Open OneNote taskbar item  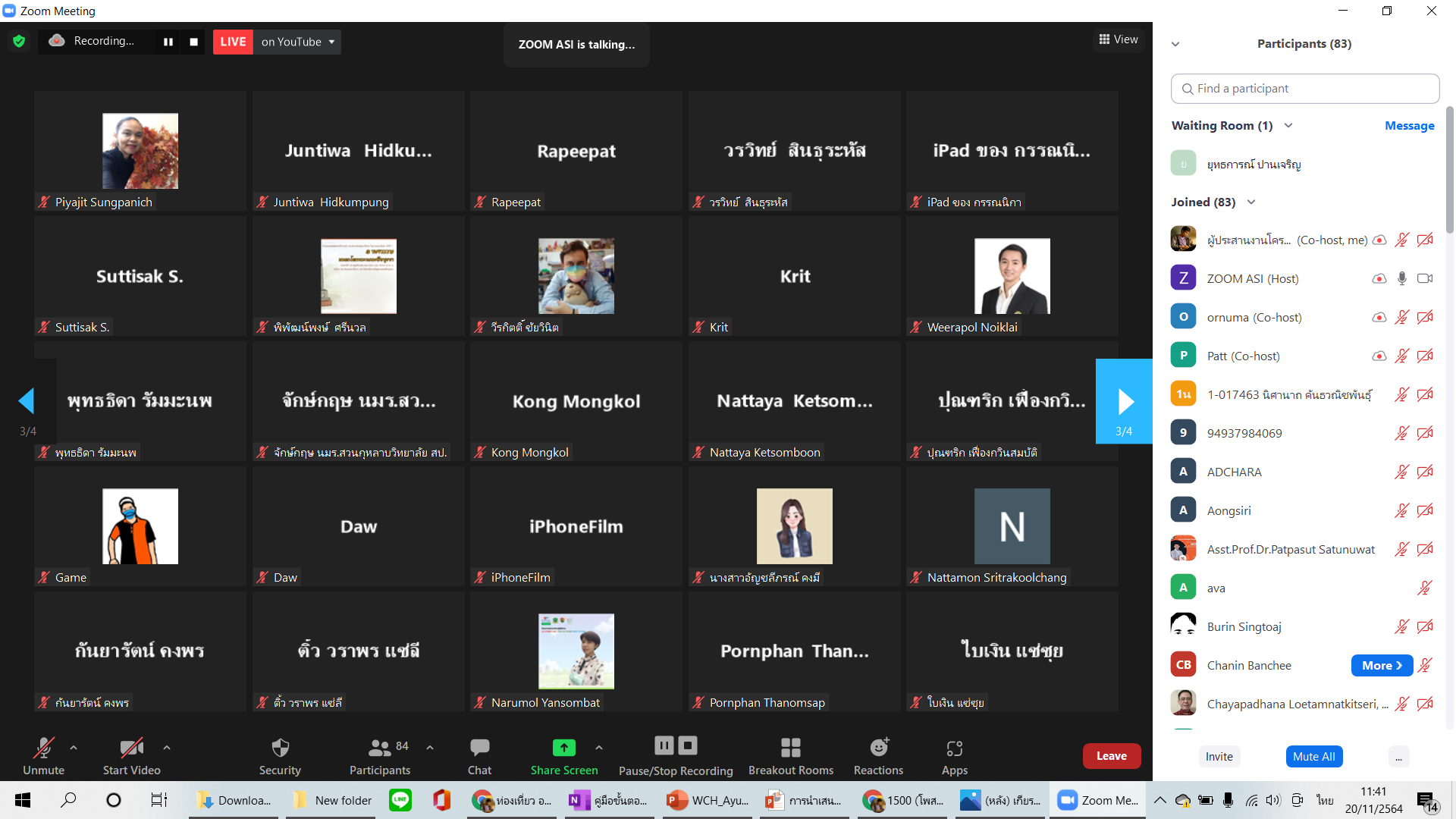(609, 800)
